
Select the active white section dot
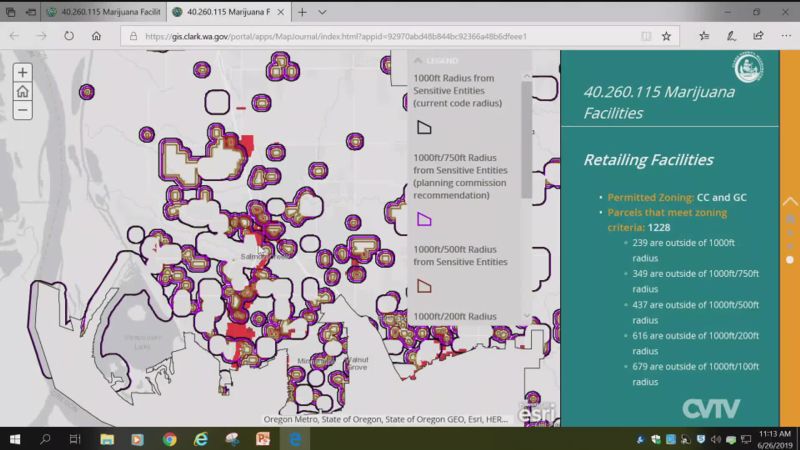point(790,260)
